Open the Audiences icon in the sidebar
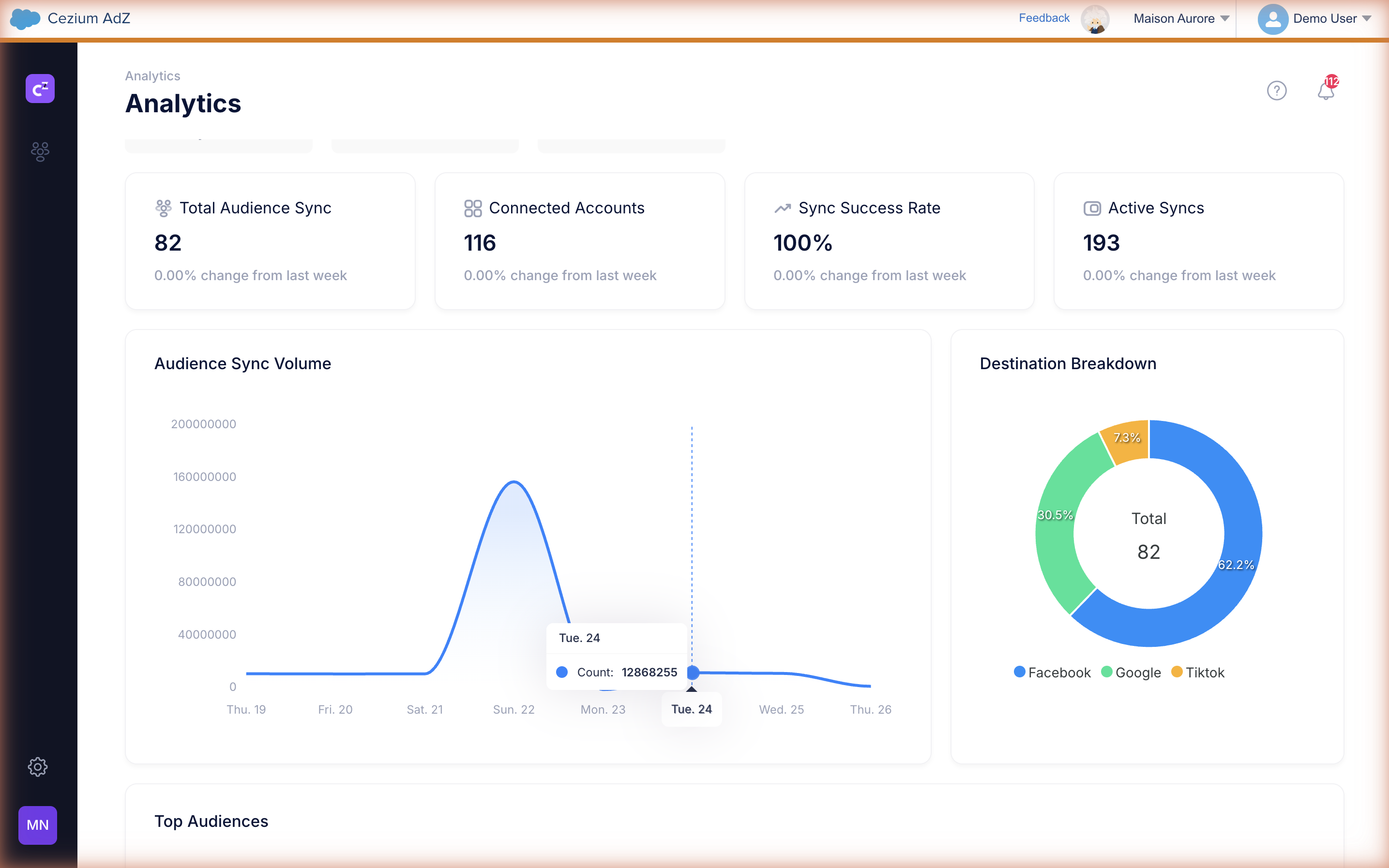 coord(40,151)
